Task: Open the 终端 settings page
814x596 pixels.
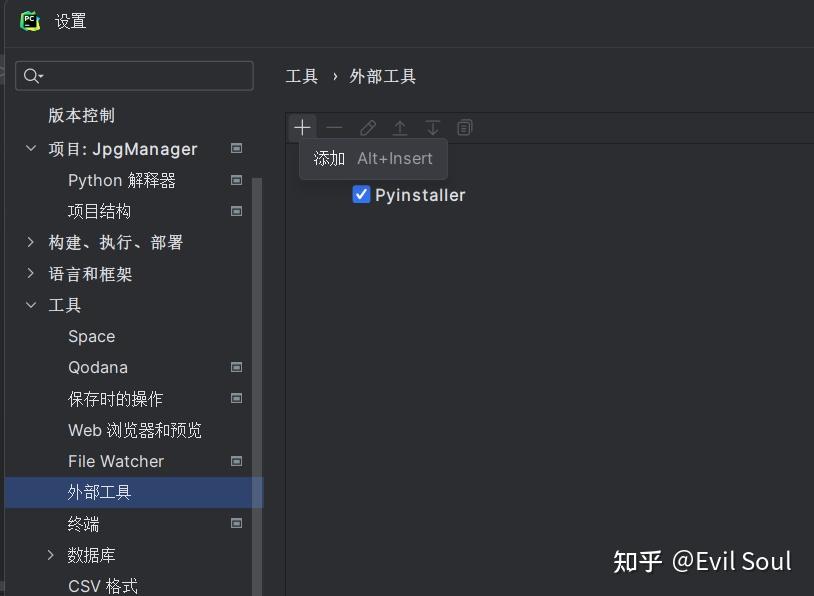Action: (84, 524)
